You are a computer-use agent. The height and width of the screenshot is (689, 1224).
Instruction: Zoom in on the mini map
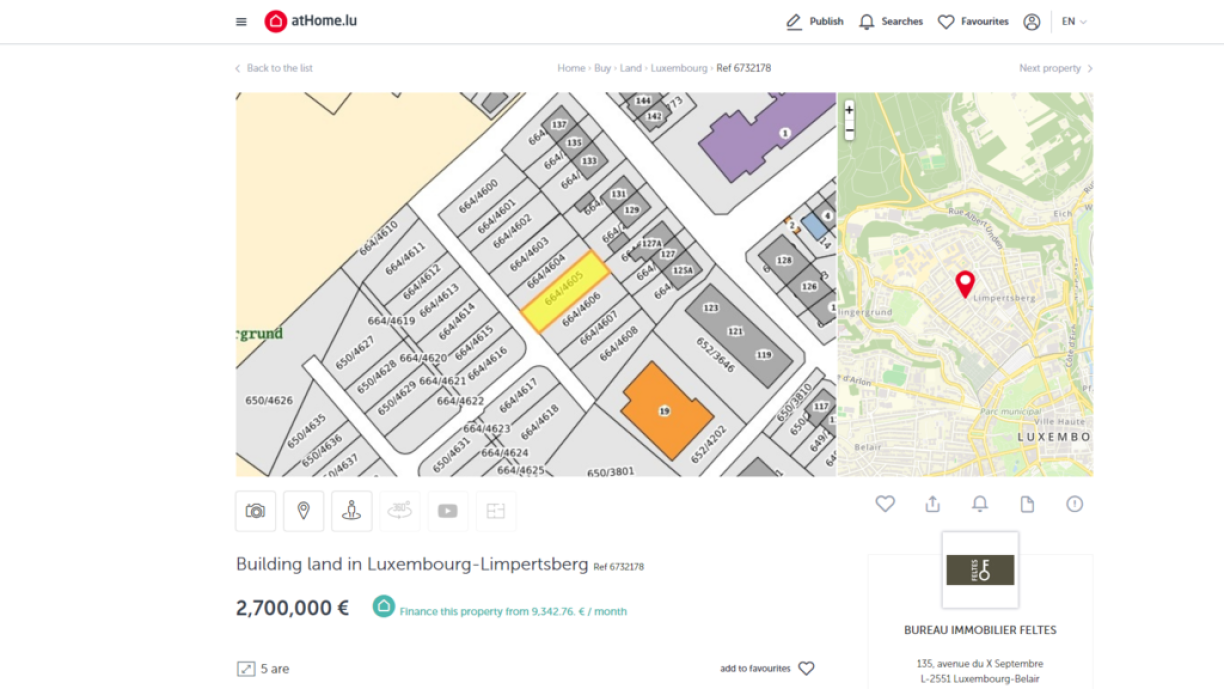pyautogui.click(x=849, y=110)
